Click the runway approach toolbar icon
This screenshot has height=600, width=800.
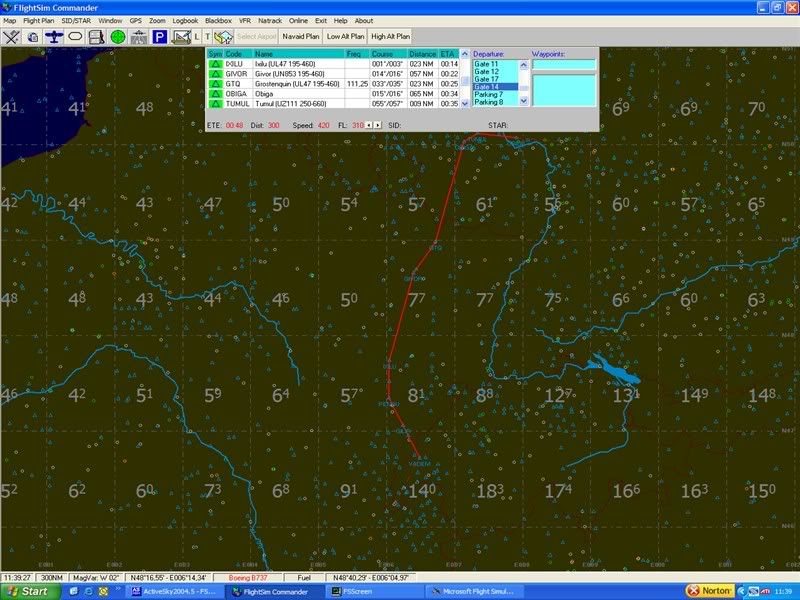139,37
